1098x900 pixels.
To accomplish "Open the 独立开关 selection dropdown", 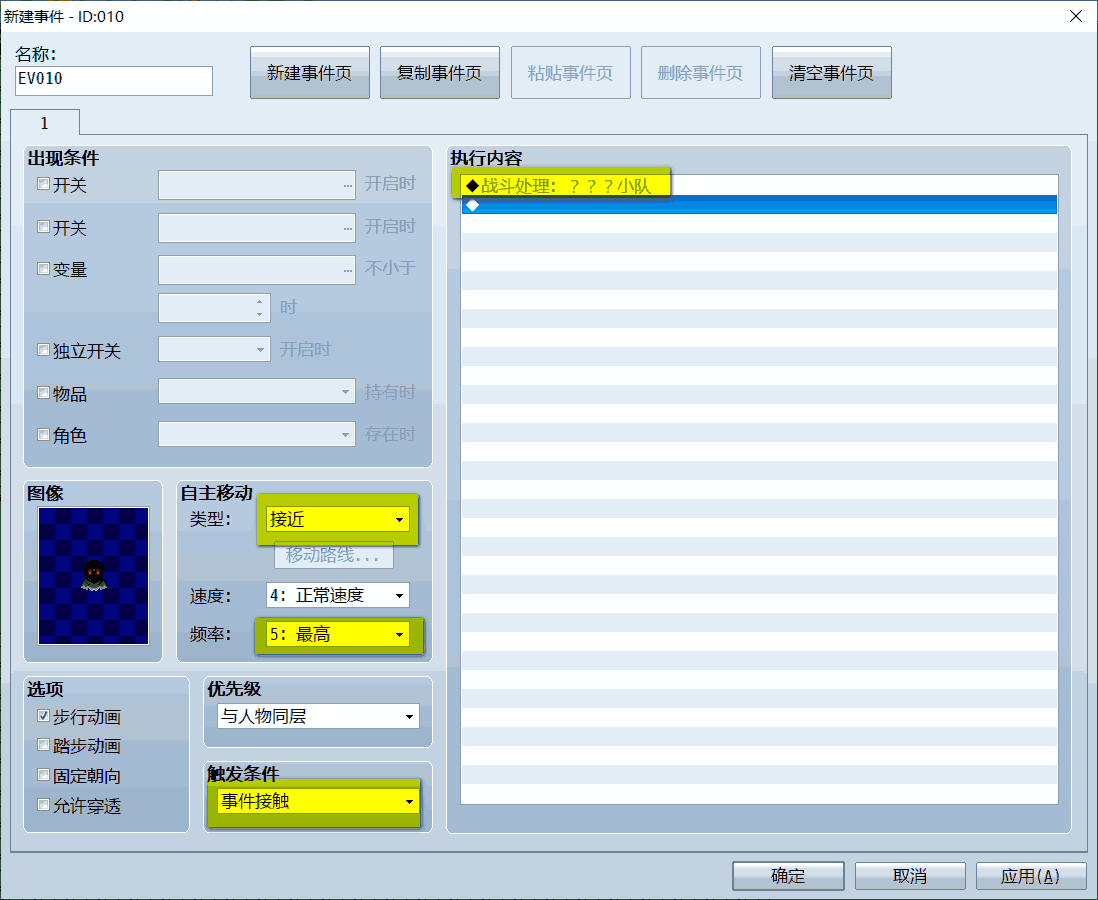I will (x=214, y=349).
